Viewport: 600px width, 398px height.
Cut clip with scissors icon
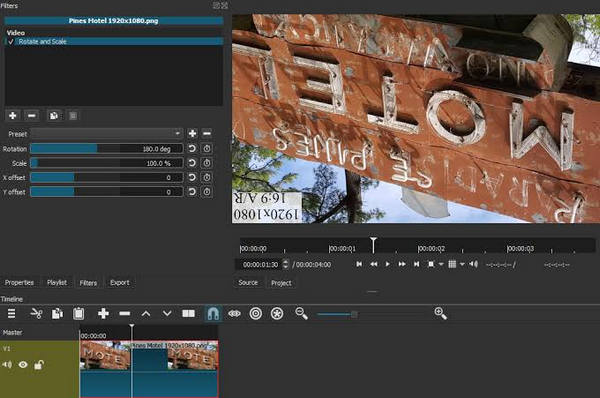click(36, 313)
